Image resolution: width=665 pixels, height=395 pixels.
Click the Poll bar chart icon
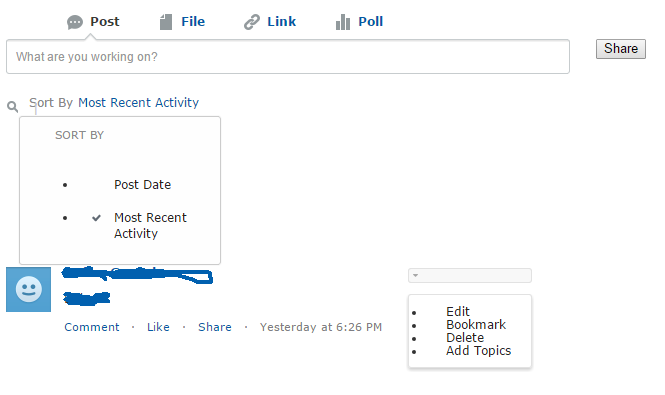click(x=343, y=22)
